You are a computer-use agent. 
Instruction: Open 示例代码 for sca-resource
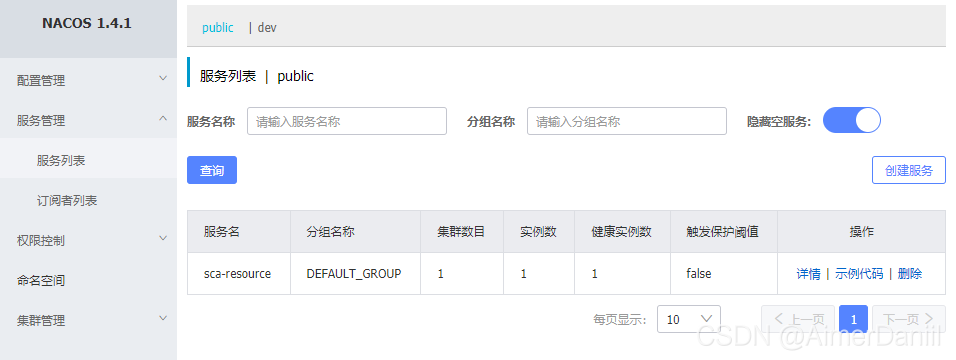click(858, 274)
